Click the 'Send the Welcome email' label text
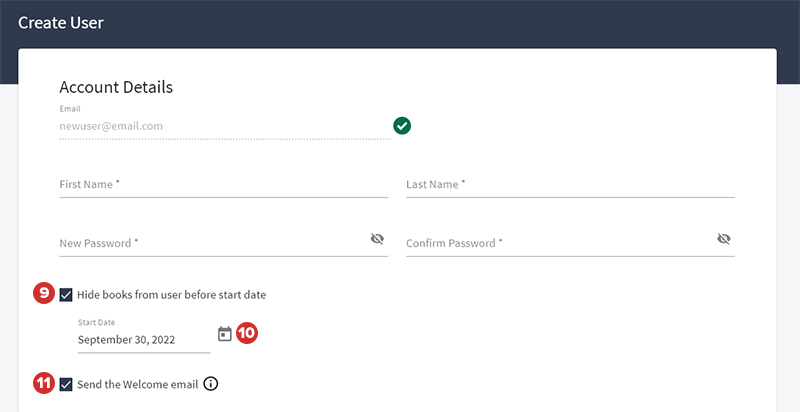 click(137, 384)
